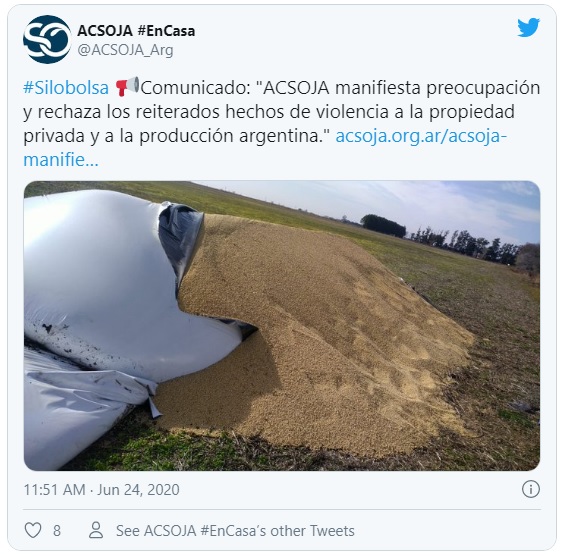Click the truncated 'manifie…' link text
563x557 pixels.
pos(61,160)
